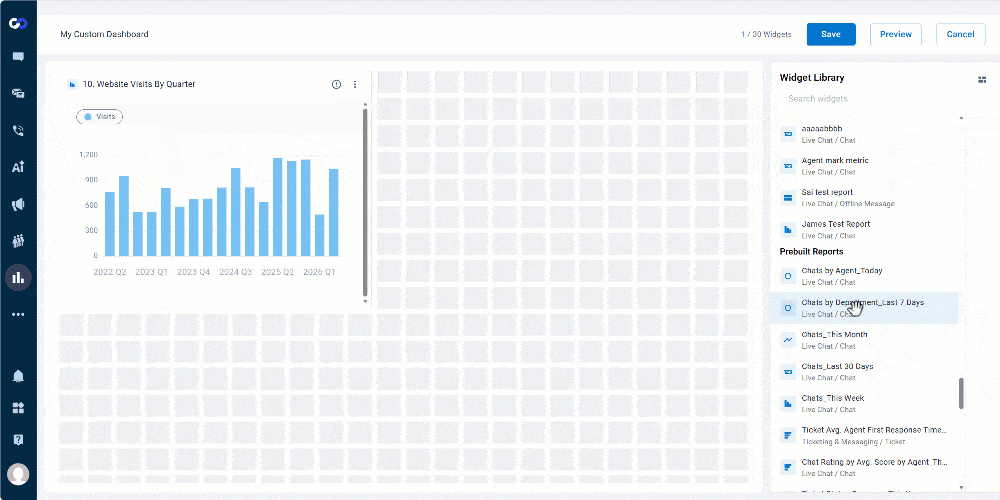Open the AI sidebar section
Viewport: 1000px width, 500px height.
pos(18,167)
